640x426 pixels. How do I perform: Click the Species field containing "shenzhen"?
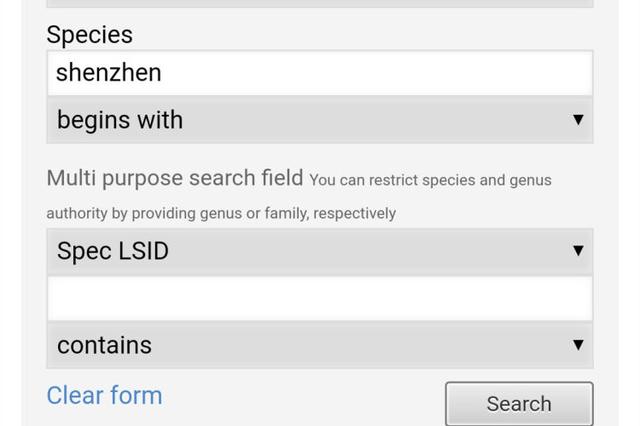319,73
